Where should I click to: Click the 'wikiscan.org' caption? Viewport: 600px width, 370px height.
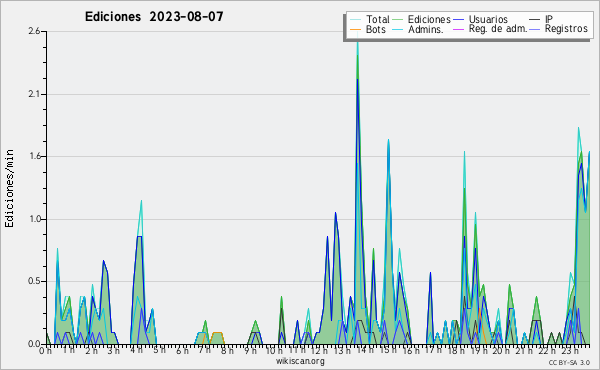pos(300,361)
